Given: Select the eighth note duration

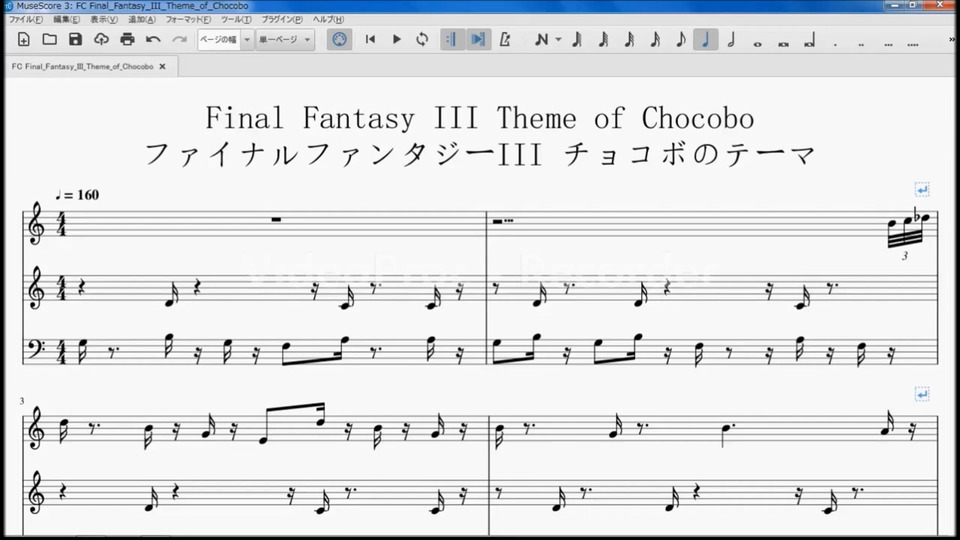Looking at the screenshot, I should click(x=680, y=40).
